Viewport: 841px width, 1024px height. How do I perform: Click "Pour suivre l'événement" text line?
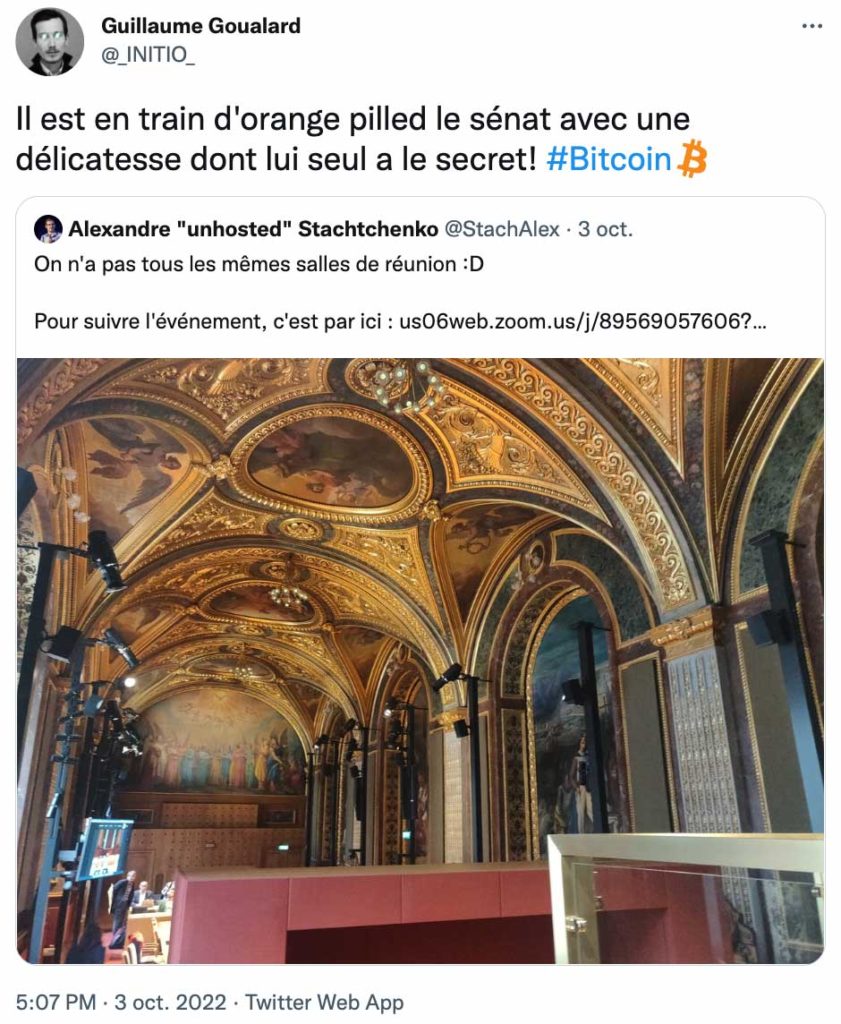click(400, 321)
